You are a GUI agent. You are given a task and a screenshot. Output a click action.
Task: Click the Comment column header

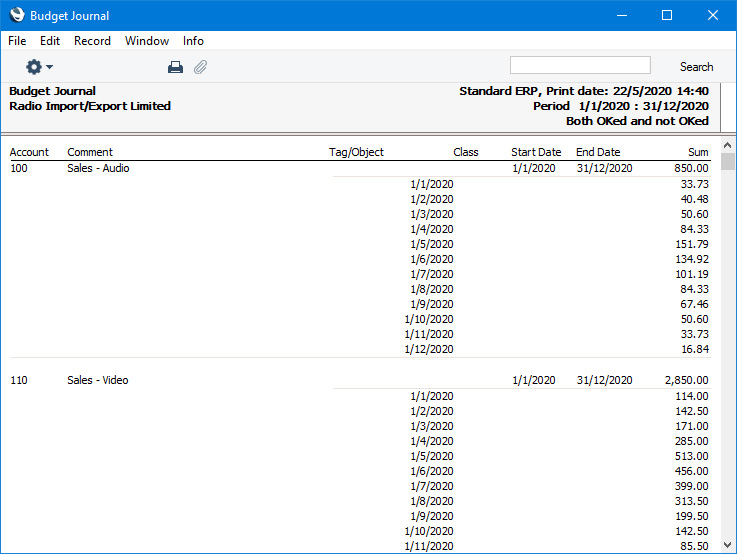[x=90, y=152]
